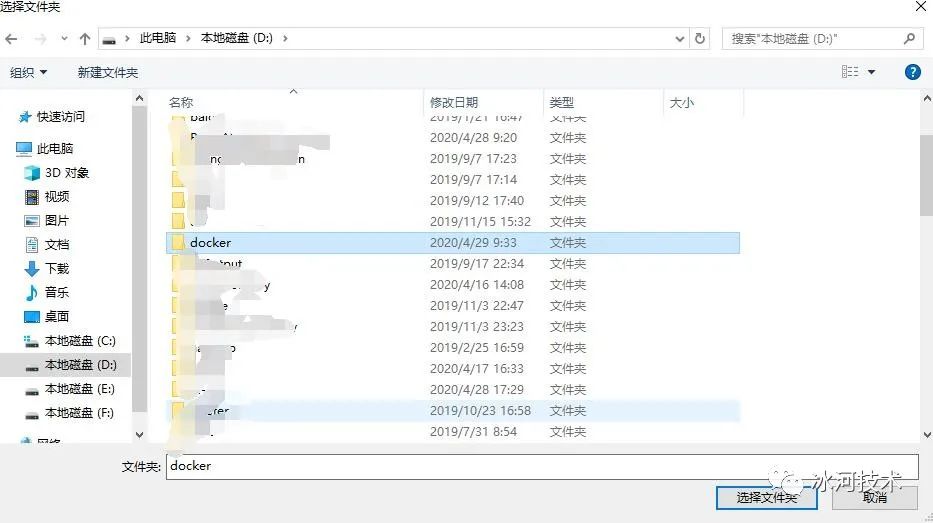Click 新建文件夹 to create a folder

tap(108, 73)
